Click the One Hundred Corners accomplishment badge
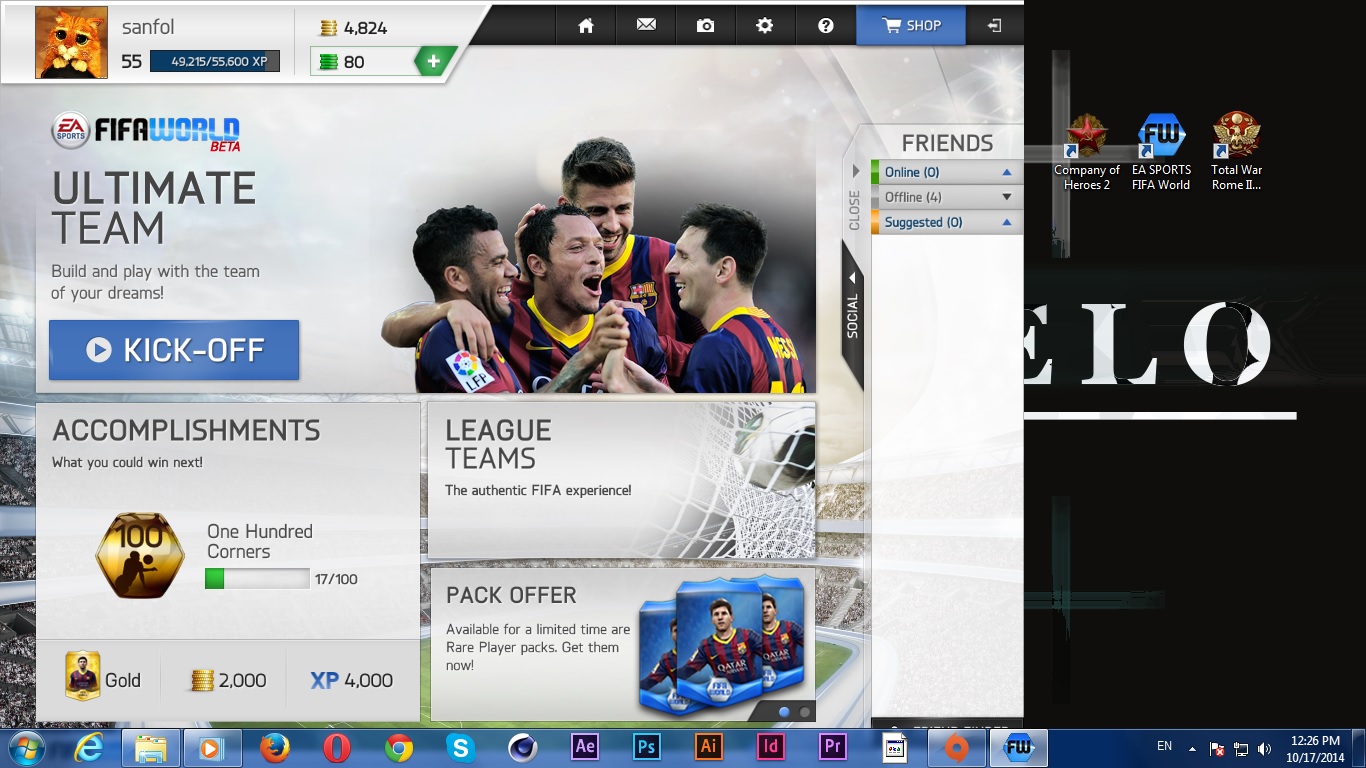Screen dimensions: 1366x768 (139, 556)
